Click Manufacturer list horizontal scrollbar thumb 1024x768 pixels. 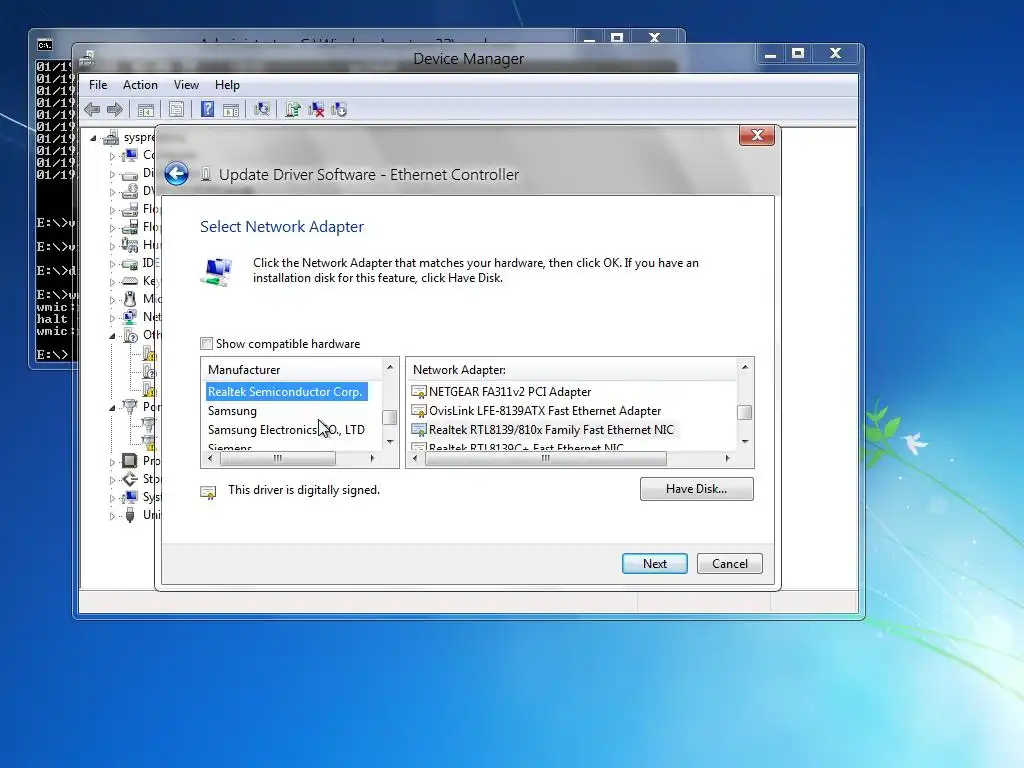(278, 458)
